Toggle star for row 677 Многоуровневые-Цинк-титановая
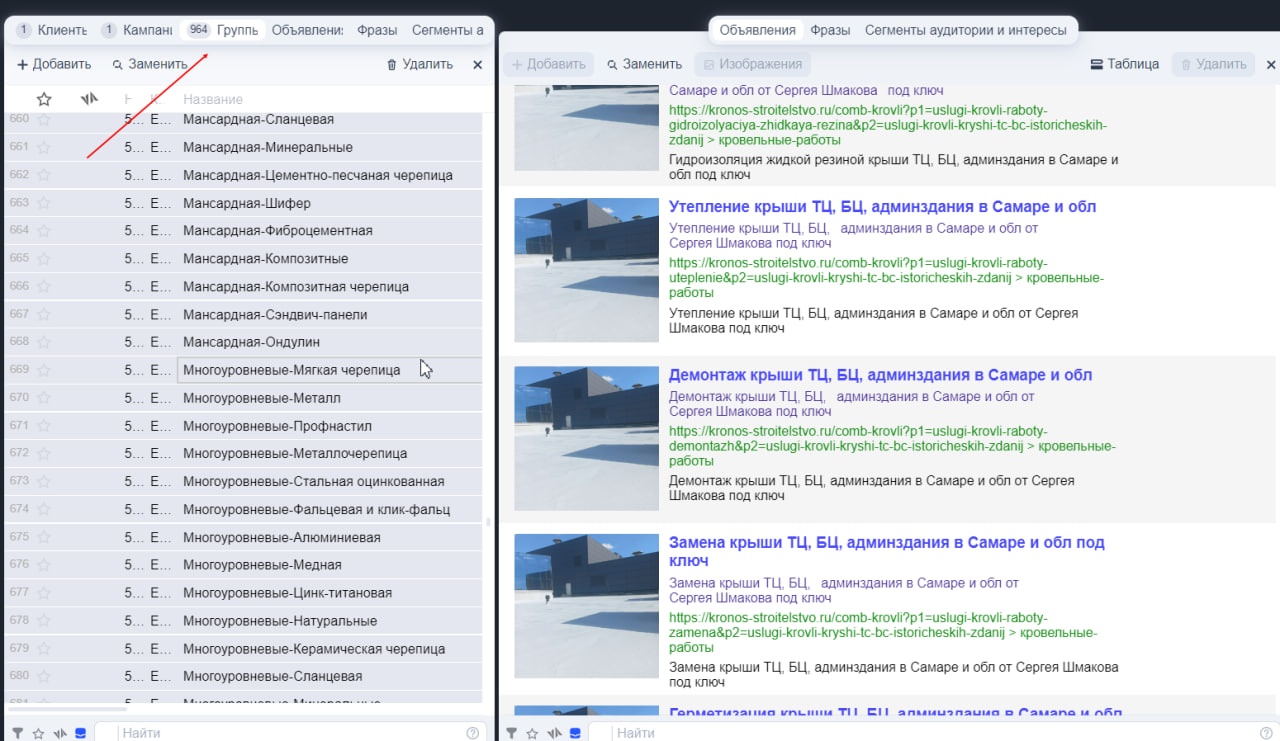This screenshot has height=741, width=1280. [x=44, y=593]
